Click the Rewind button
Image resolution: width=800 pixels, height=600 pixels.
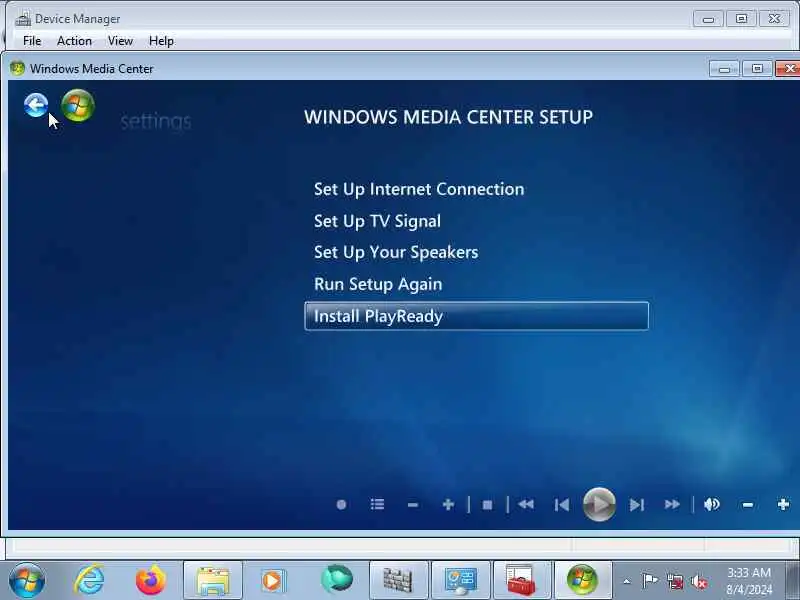click(x=526, y=505)
